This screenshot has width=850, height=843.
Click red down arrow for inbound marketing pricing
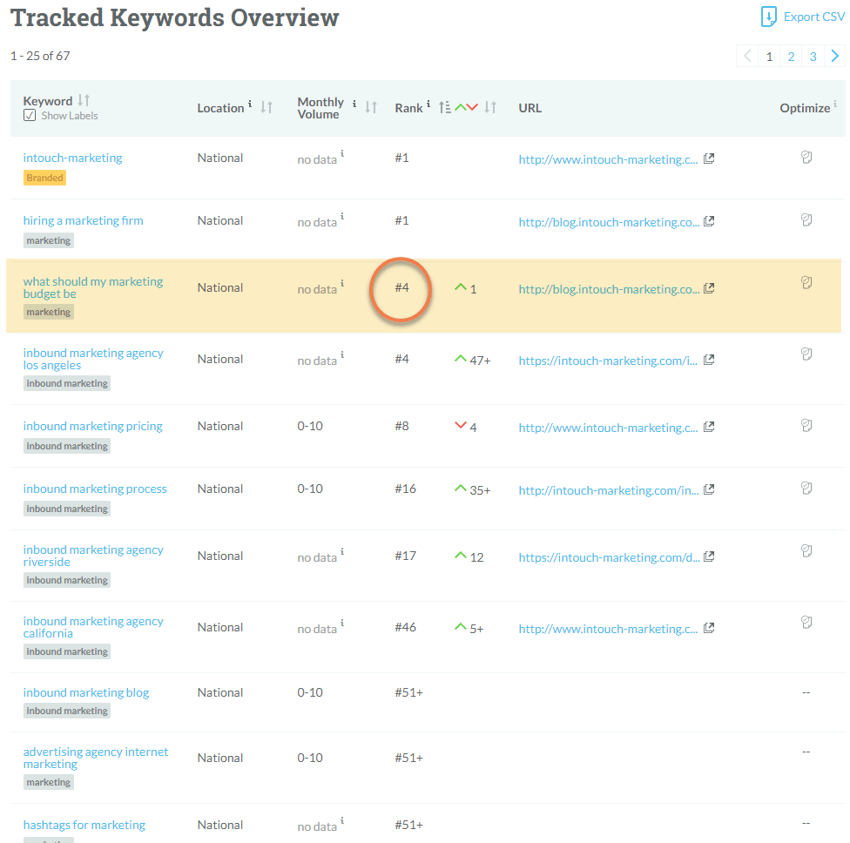(460, 424)
